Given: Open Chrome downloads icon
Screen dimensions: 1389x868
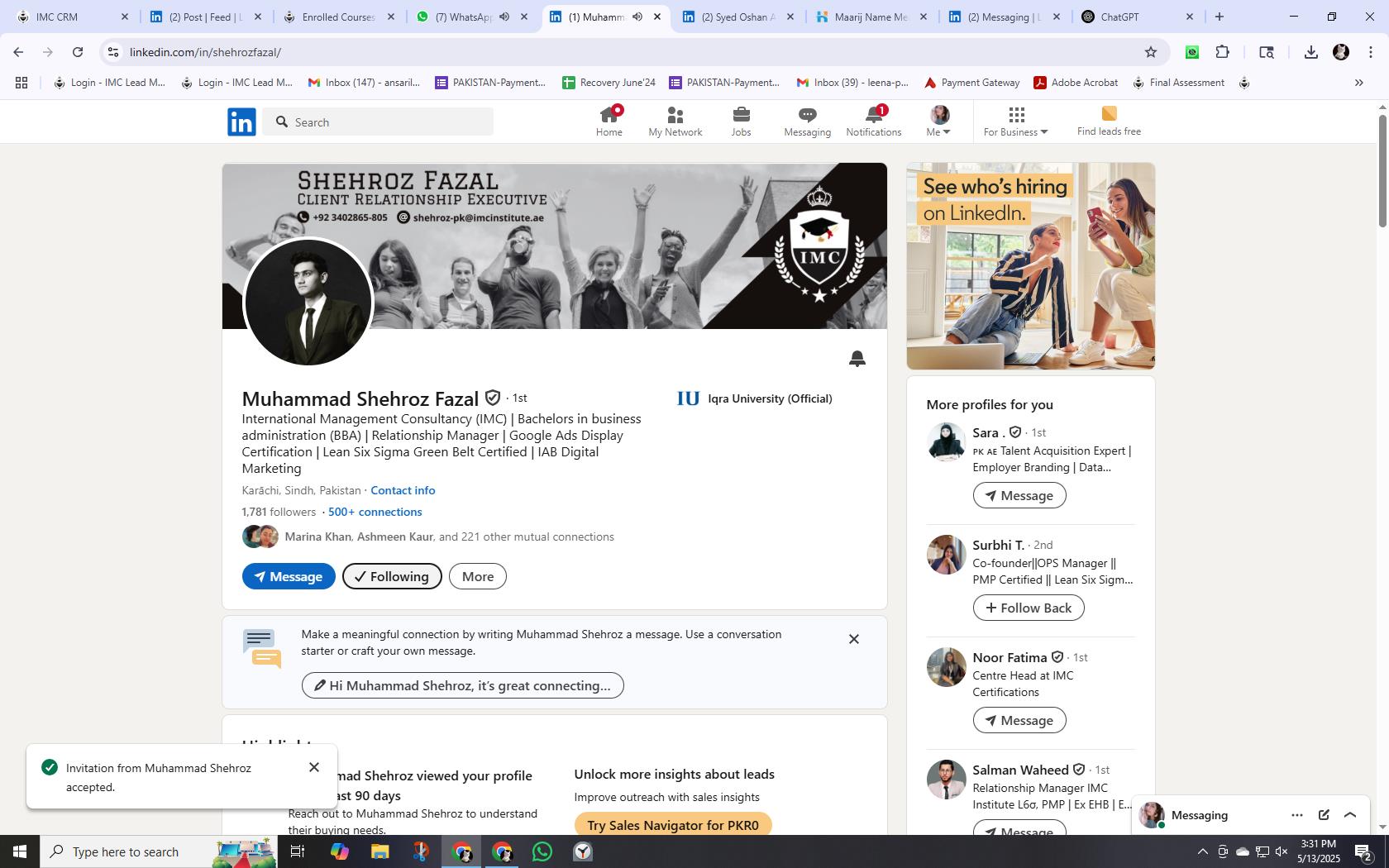Looking at the screenshot, I should coord(1310,52).
